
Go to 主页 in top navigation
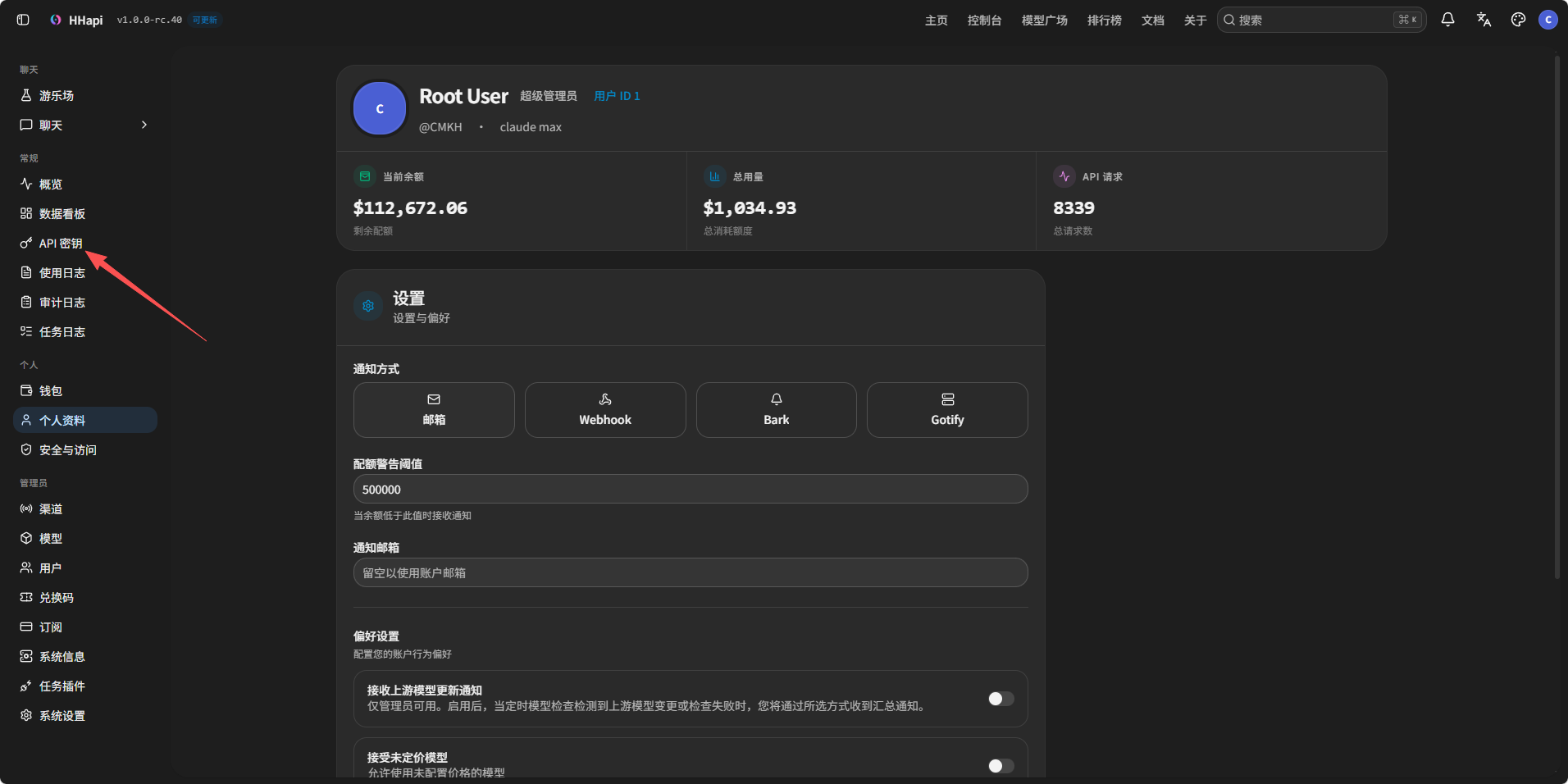coord(937,21)
